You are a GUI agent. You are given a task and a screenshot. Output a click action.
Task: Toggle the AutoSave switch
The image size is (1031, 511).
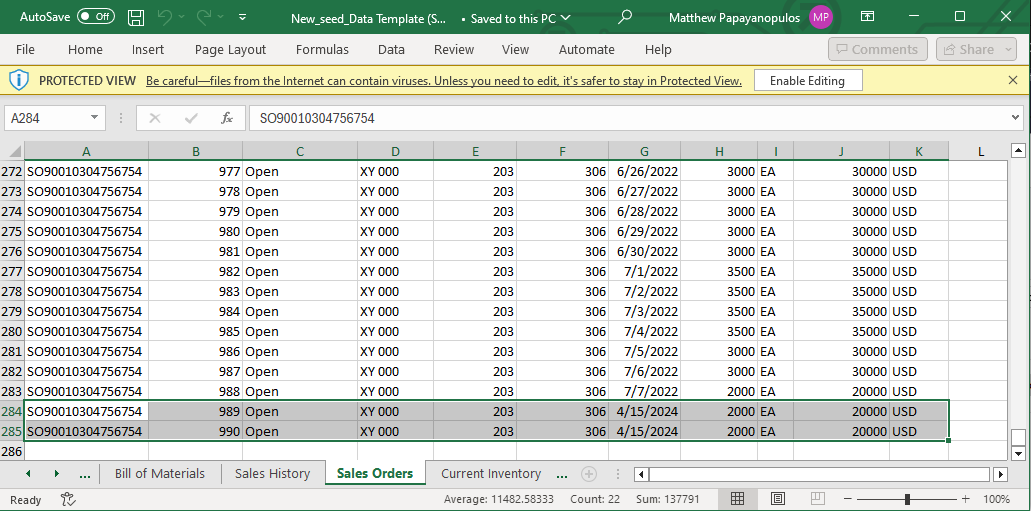tap(96, 17)
